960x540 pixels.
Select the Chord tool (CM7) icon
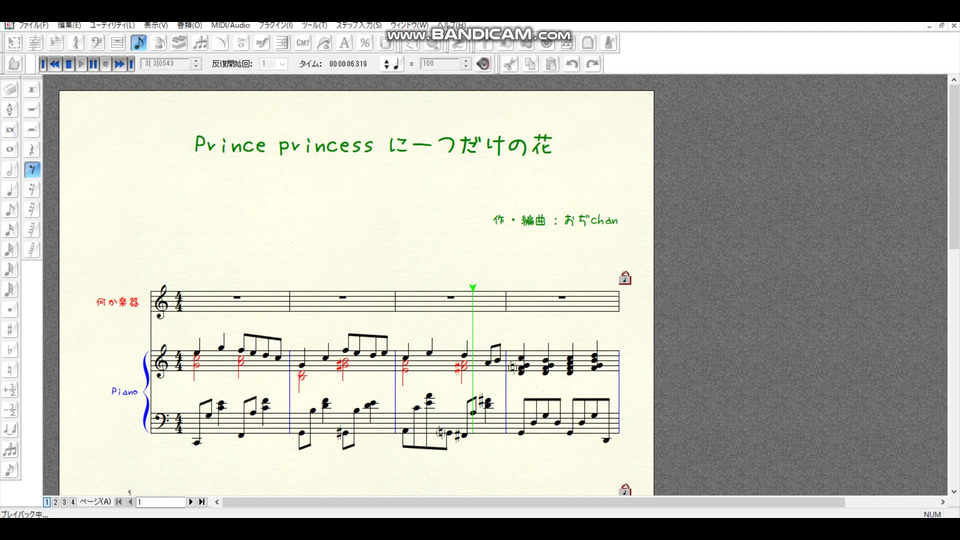(x=303, y=42)
